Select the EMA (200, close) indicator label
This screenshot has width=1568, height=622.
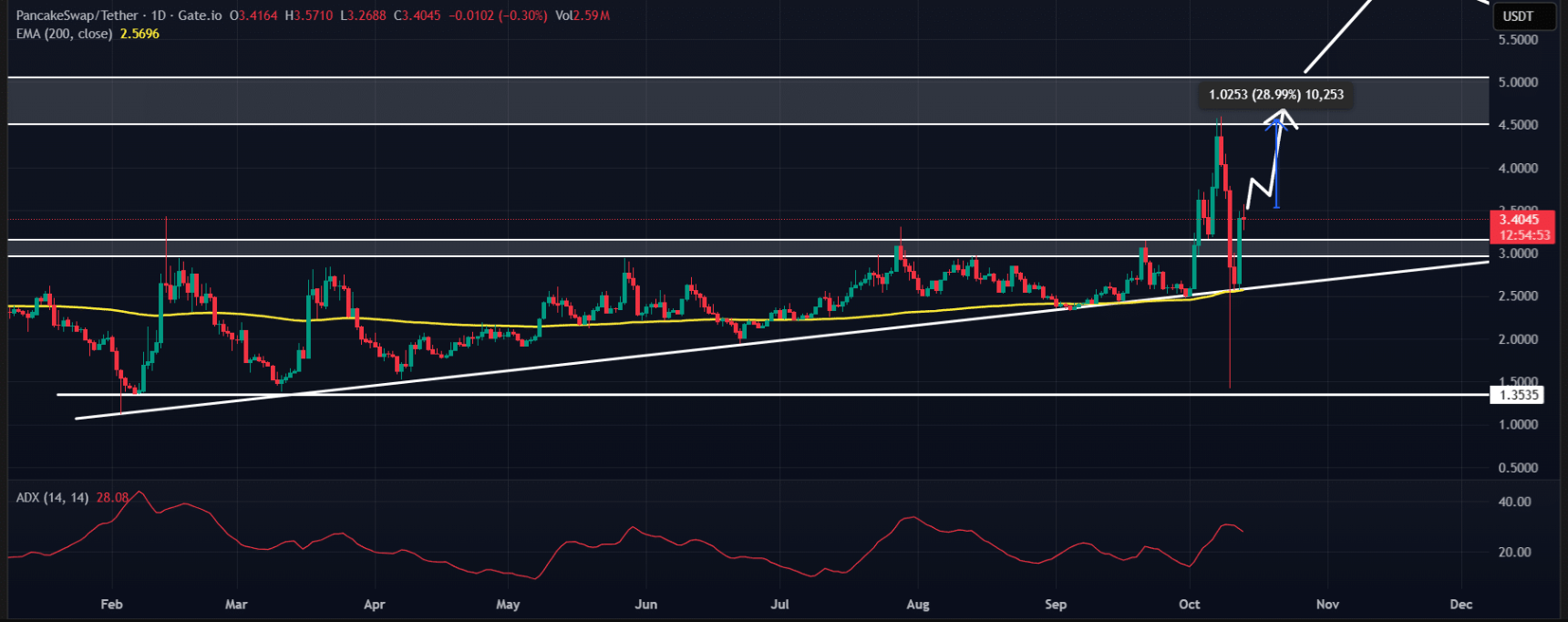tap(64, 34)
